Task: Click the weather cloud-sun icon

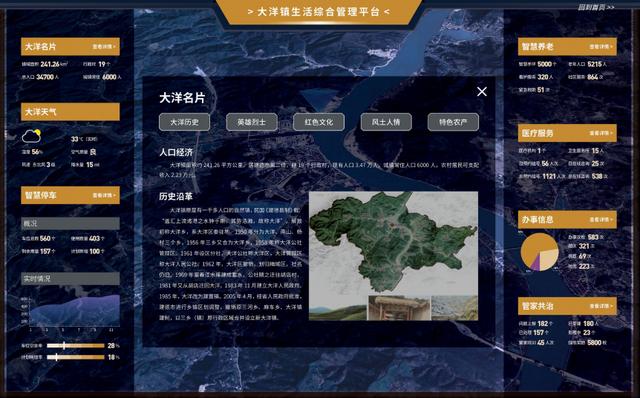Action: pyautogui.click(x=31, y=136)
